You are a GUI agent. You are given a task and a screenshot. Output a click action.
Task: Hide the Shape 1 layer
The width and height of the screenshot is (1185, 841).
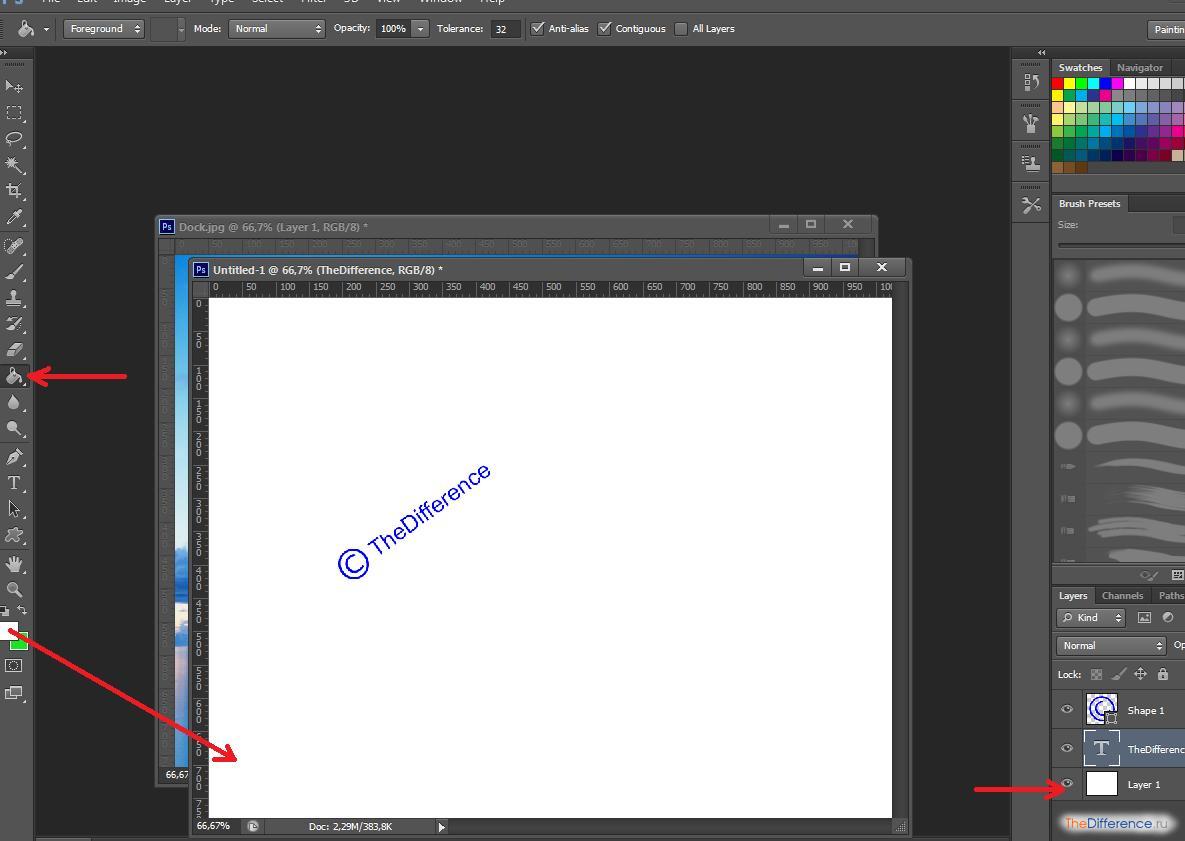pos(1067,710)
